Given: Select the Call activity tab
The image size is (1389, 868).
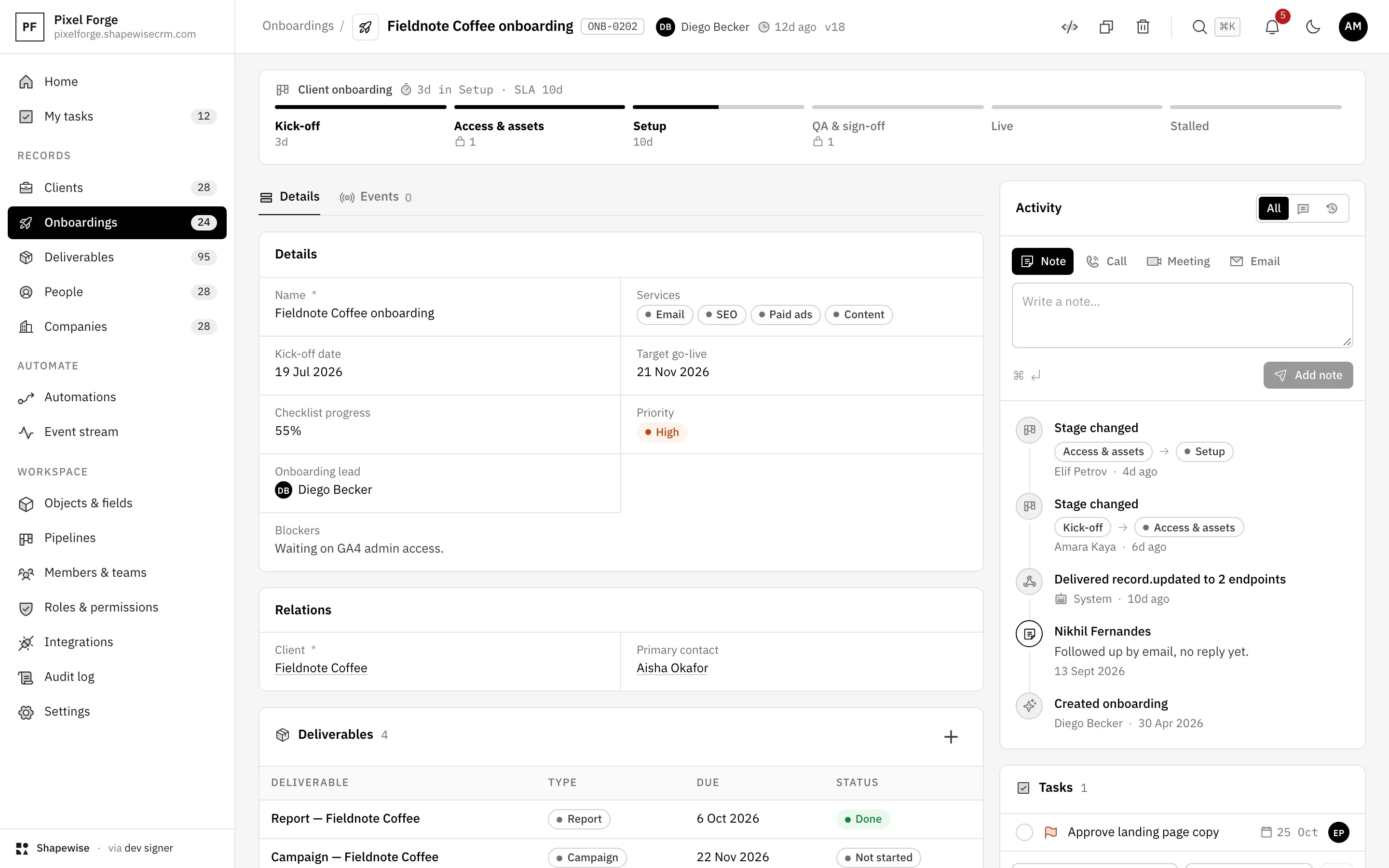Looking at the screenshot, I should click(1106, 262).
